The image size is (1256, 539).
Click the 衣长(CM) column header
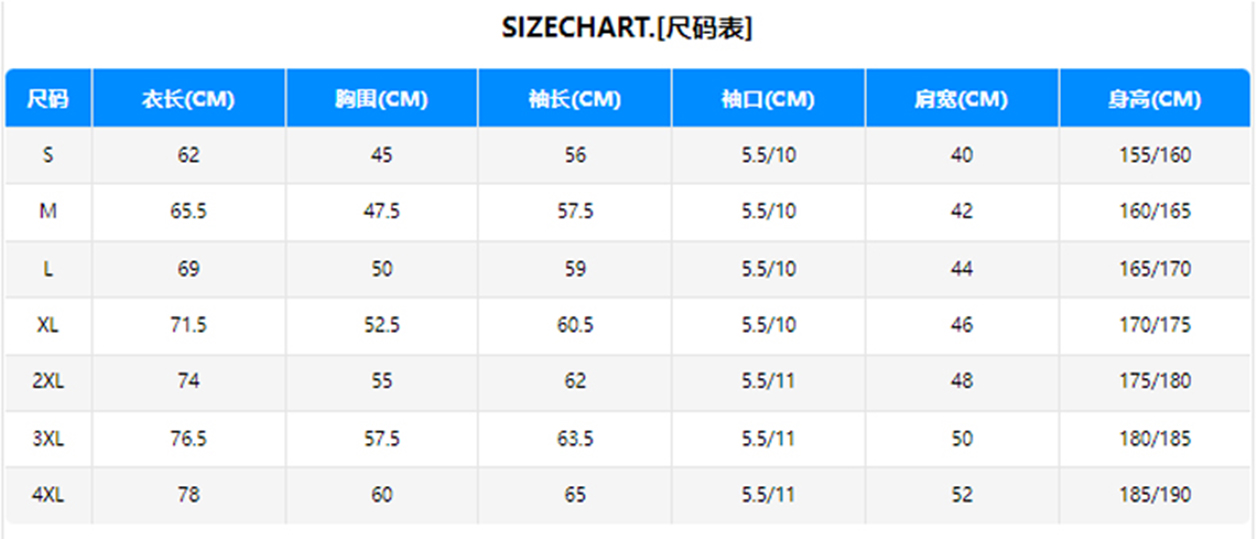188,99
